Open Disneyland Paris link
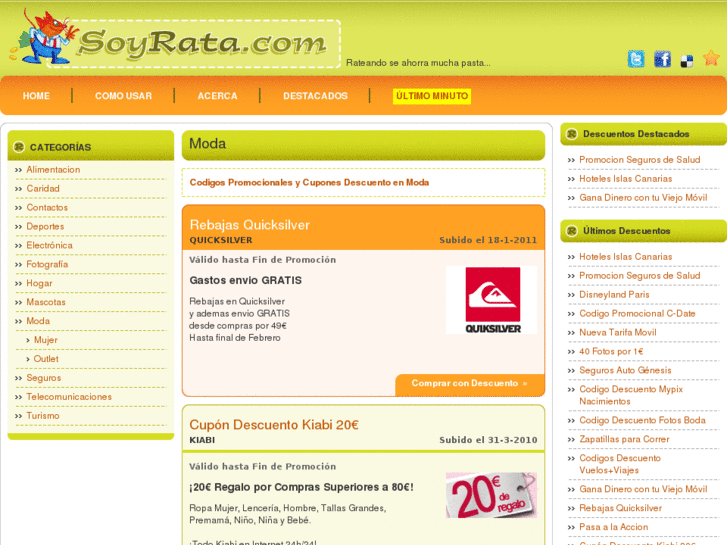The image size is (727, 545). pos(614,295)
